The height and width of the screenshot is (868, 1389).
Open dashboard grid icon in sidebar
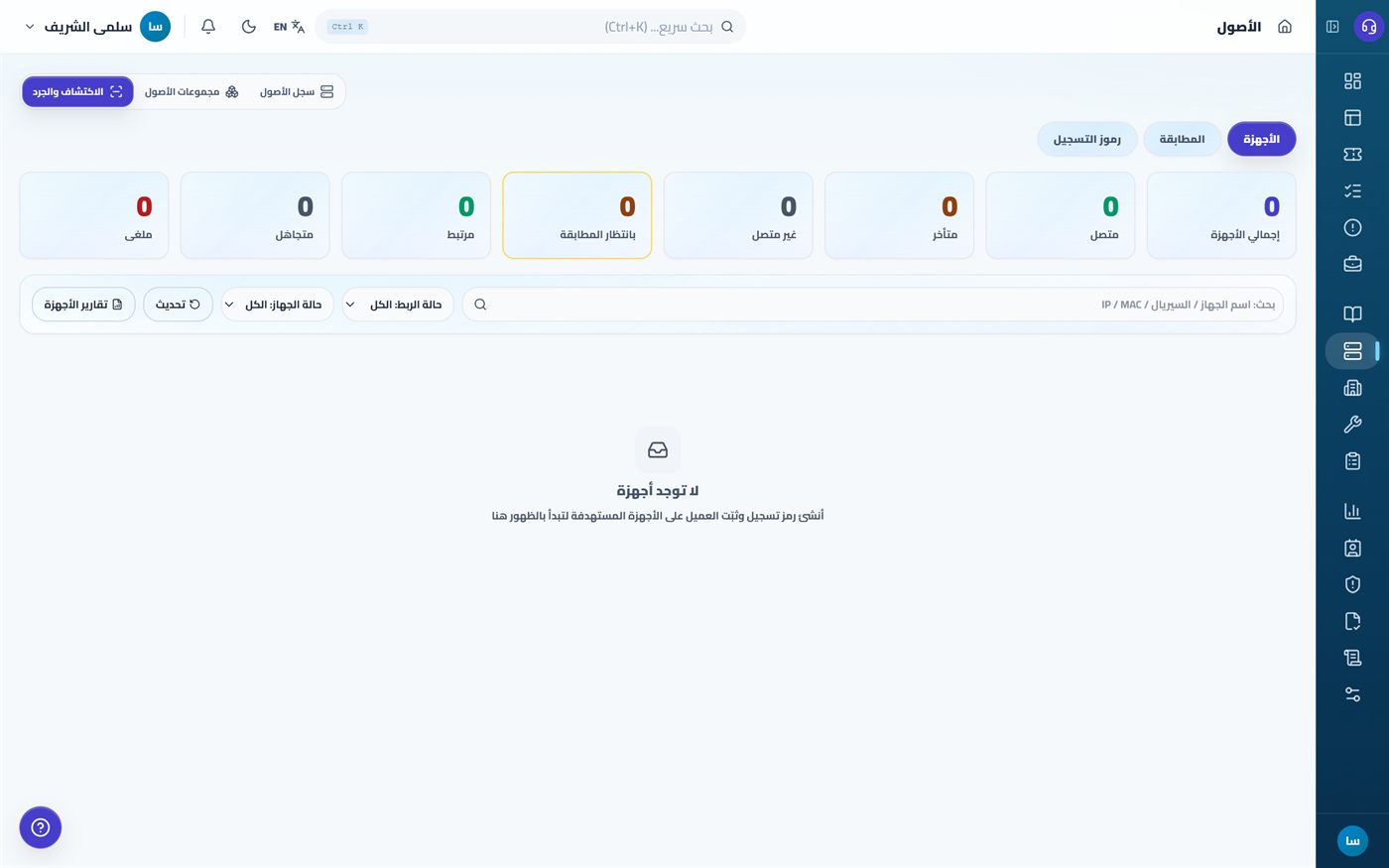1352,81
